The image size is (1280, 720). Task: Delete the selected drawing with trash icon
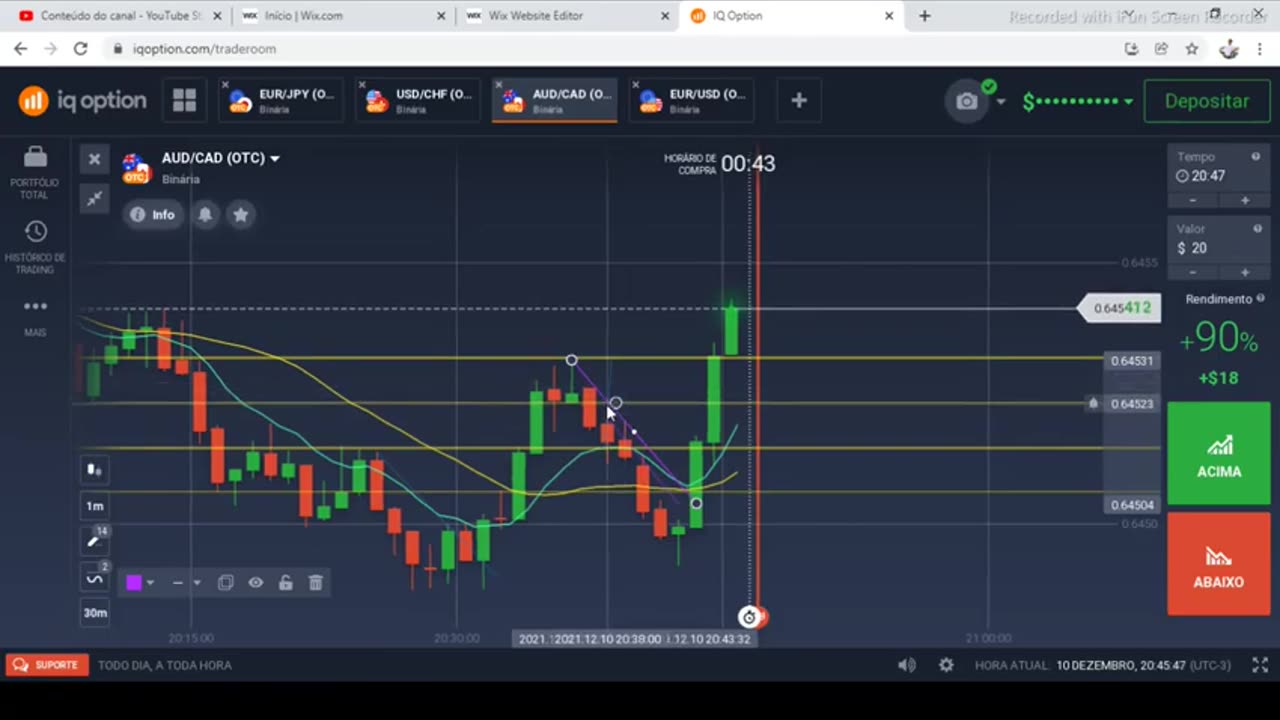pos(316,583)
